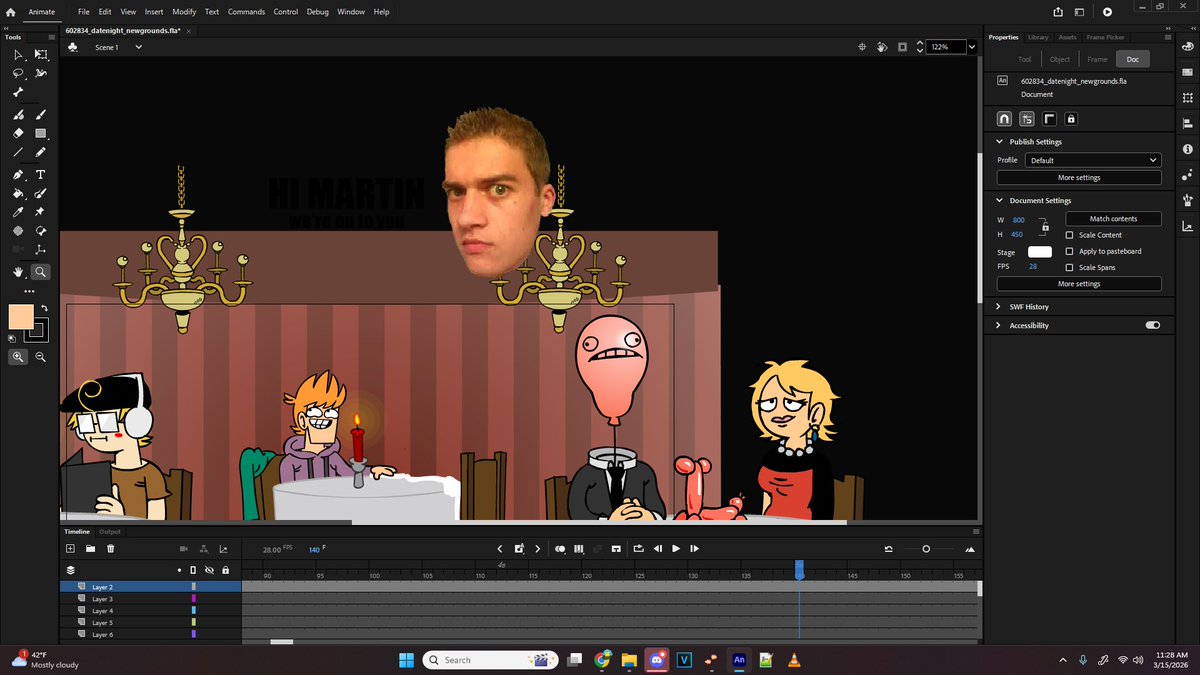
Task: Click the delete layer trash icon
Action: point(111,548)
